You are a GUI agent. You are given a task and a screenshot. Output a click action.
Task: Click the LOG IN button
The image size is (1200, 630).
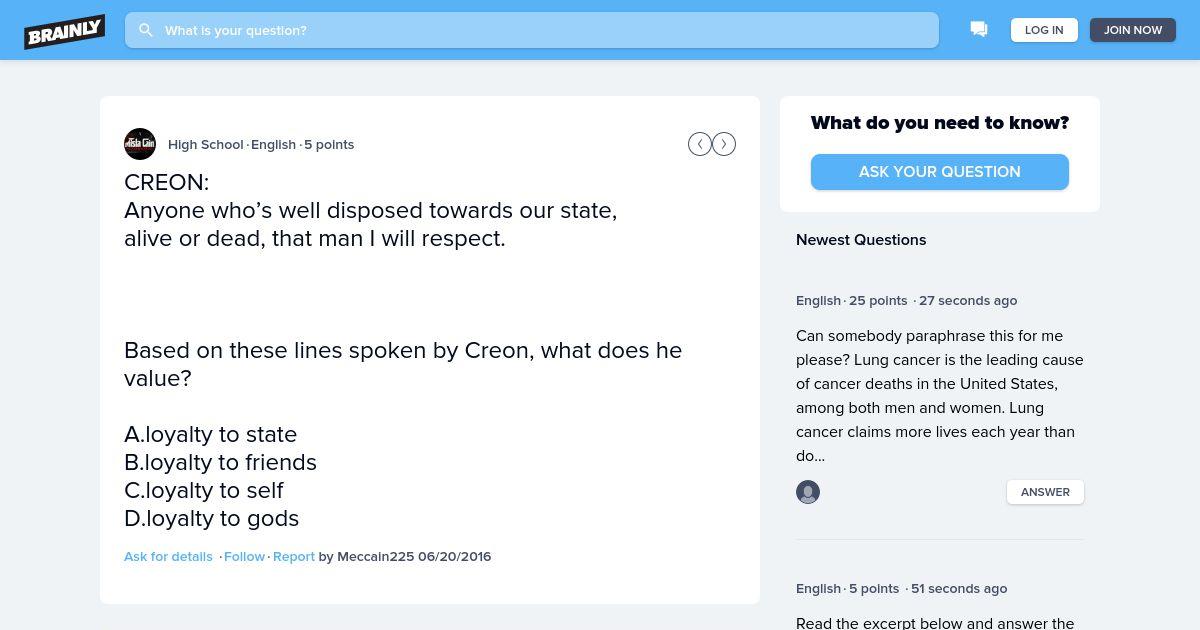(x=1044, y=30)
